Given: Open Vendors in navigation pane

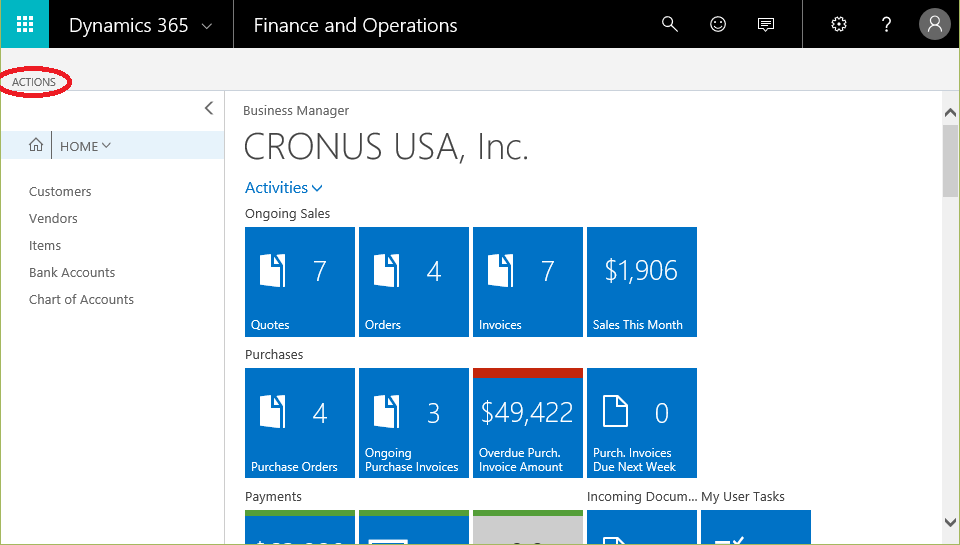Looking at the screenshot, I should tap(53, 219).
